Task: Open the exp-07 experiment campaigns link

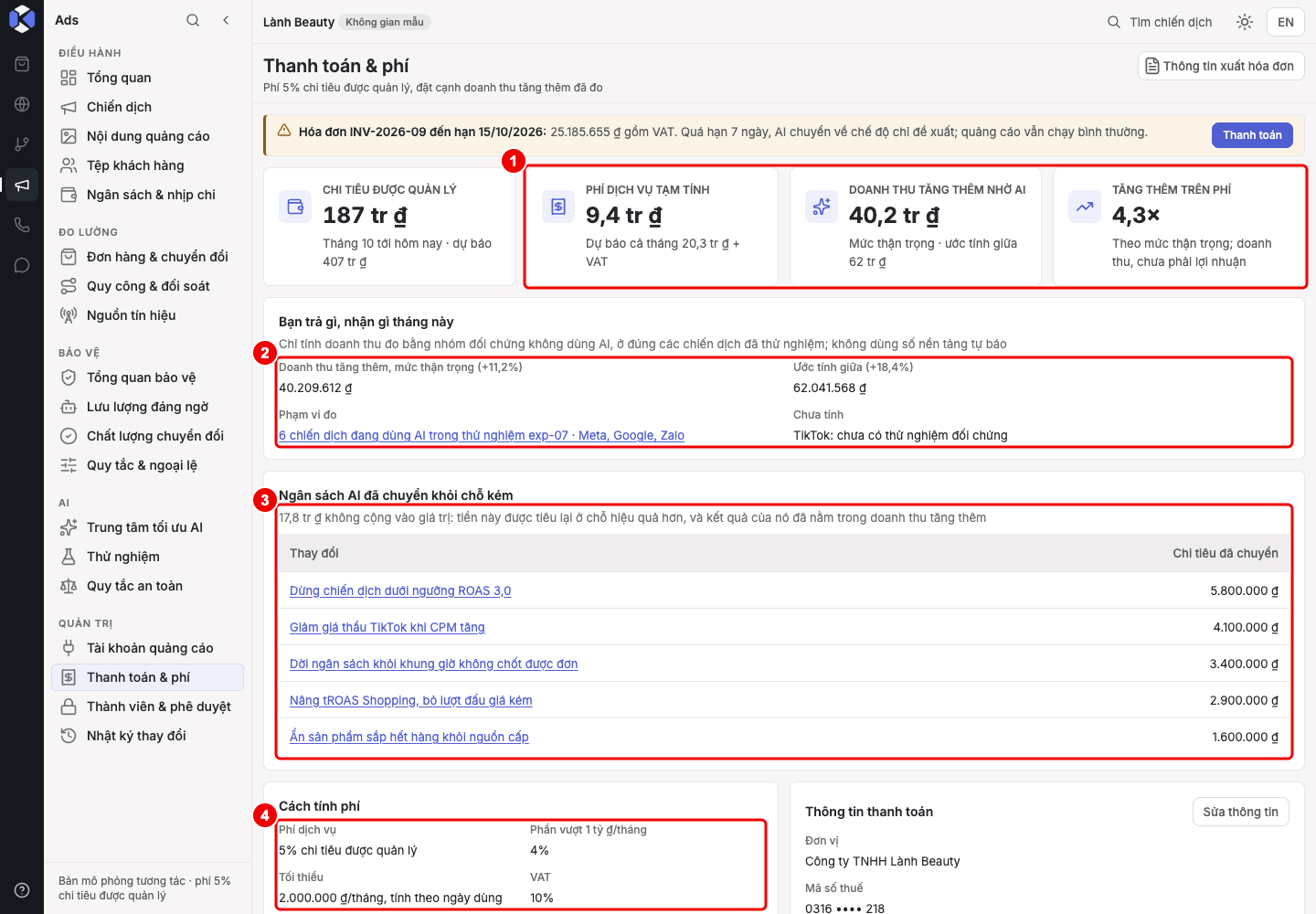Action: point(482,435)
